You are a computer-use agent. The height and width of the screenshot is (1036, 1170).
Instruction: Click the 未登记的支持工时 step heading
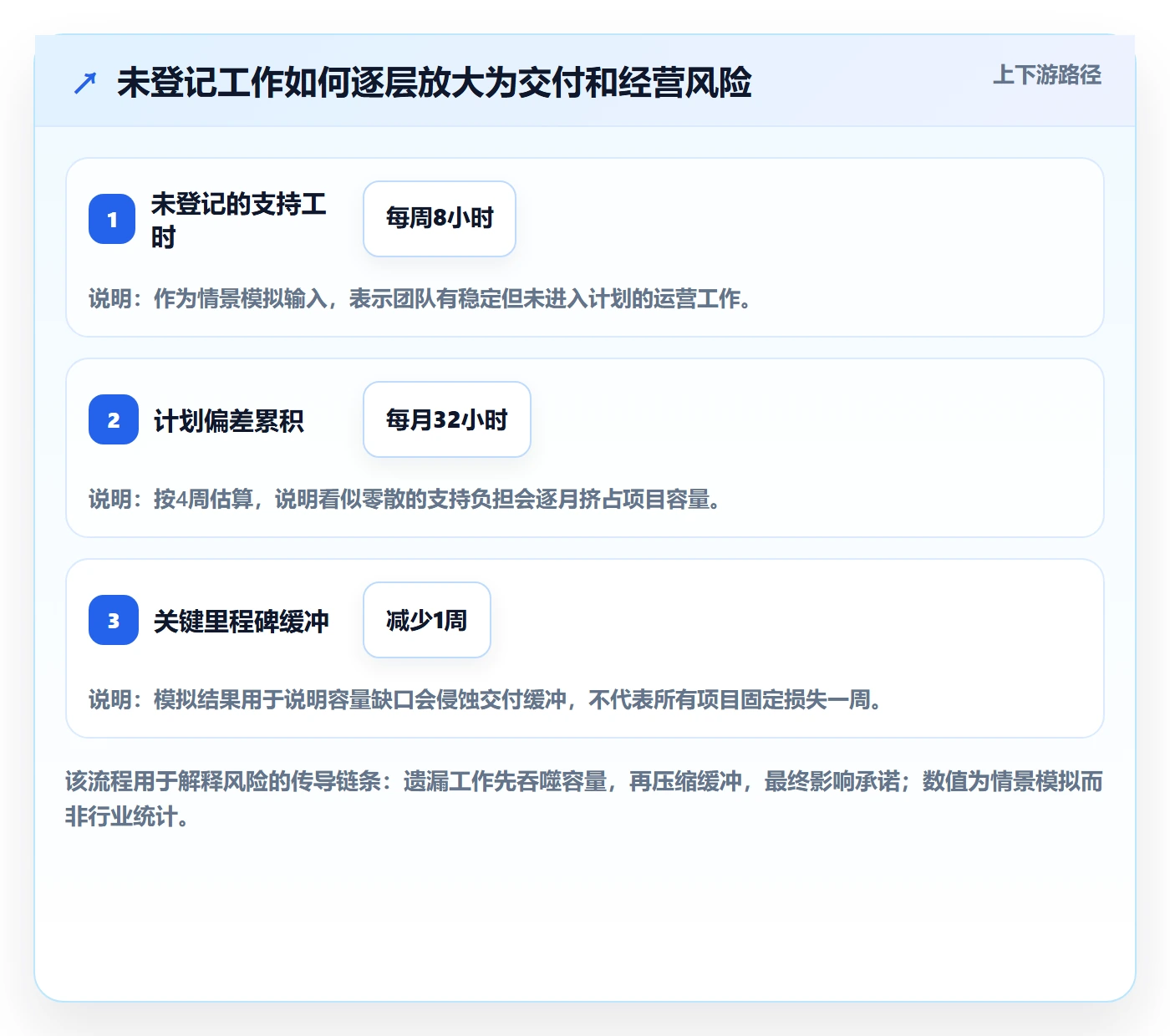pyautogui.click(x=239, y=220)
